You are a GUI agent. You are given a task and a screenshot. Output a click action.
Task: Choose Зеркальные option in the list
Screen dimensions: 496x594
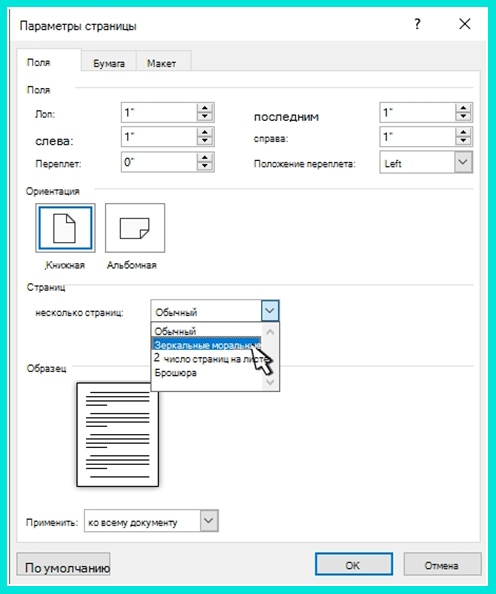coord(207,345)
